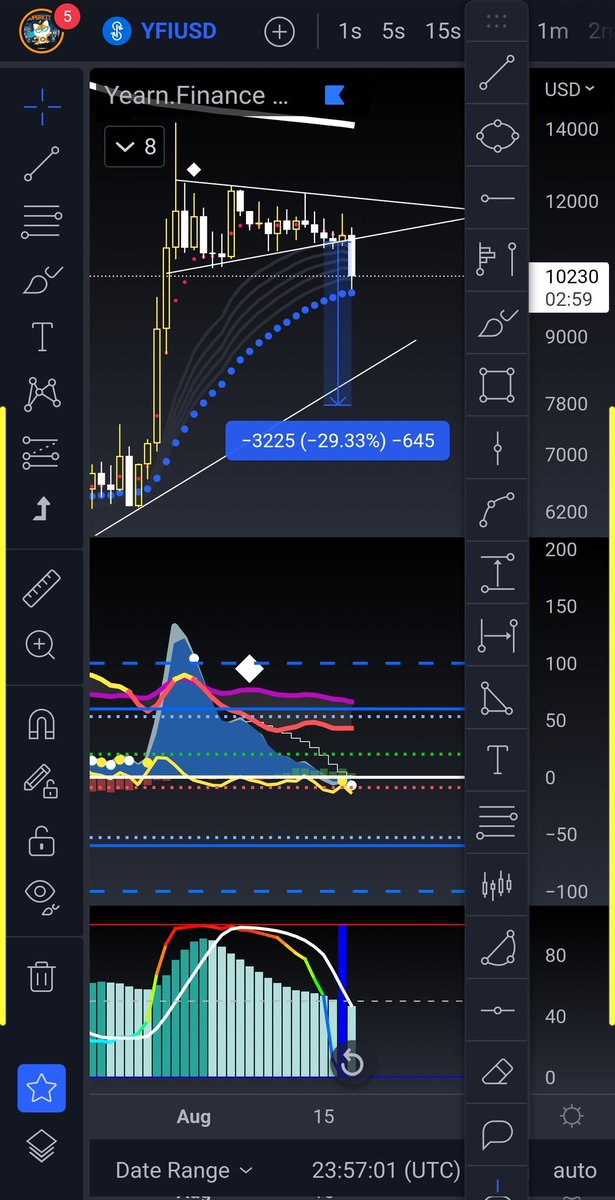Select the horizontal ray tool in floating toolbar
The image size is (615, 1200).
(497, 198)
